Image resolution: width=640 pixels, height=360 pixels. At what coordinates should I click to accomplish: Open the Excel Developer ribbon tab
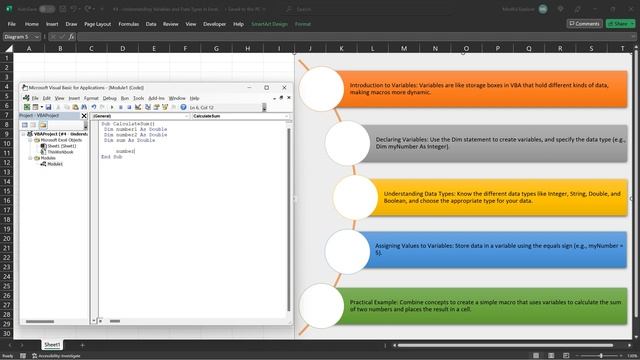[x=214, y=24]
